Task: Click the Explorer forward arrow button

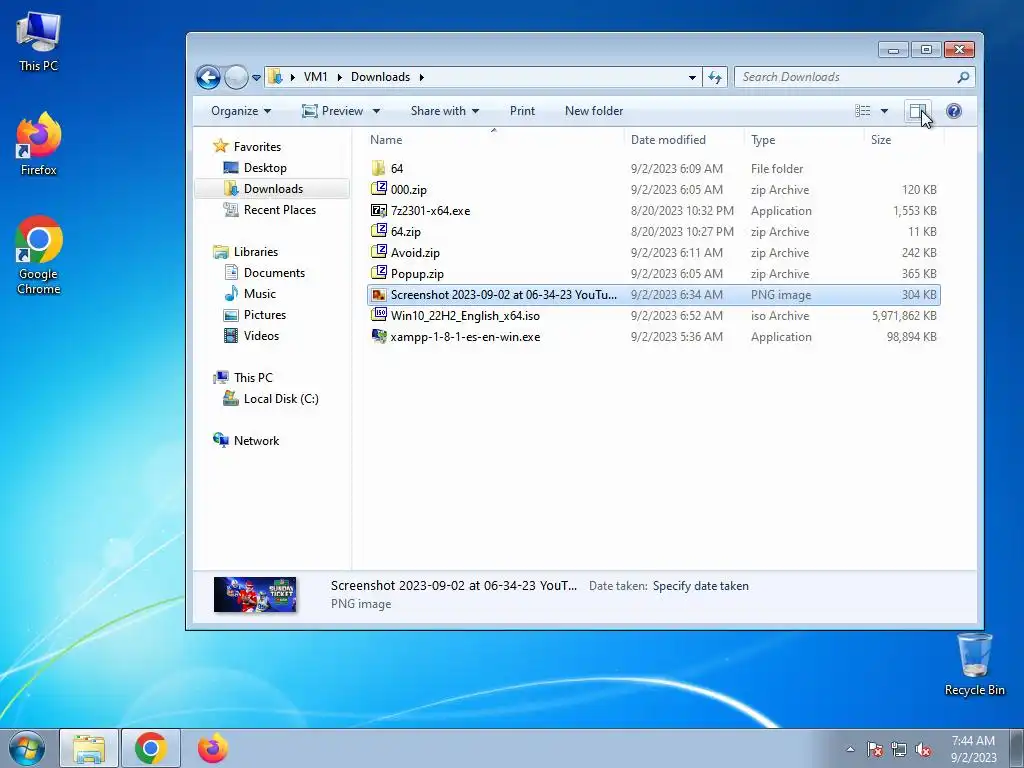Action: coord(236,77)
